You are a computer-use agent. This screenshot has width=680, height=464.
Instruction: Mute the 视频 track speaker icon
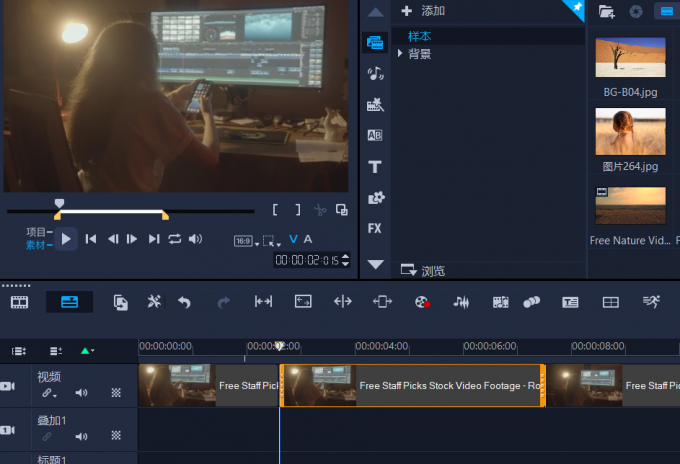[81, 393]
